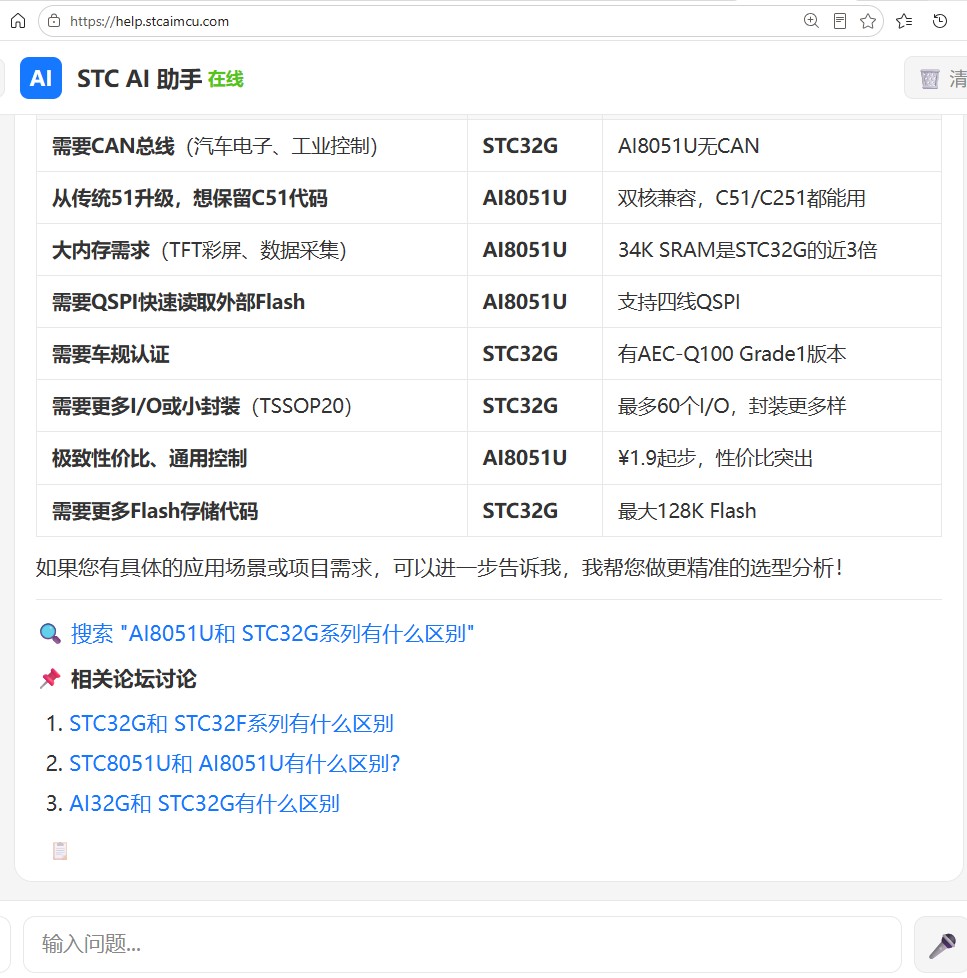This screenshot has height=978, width=967.
Task: Open the browser history icon
Action: click(940, 21)
